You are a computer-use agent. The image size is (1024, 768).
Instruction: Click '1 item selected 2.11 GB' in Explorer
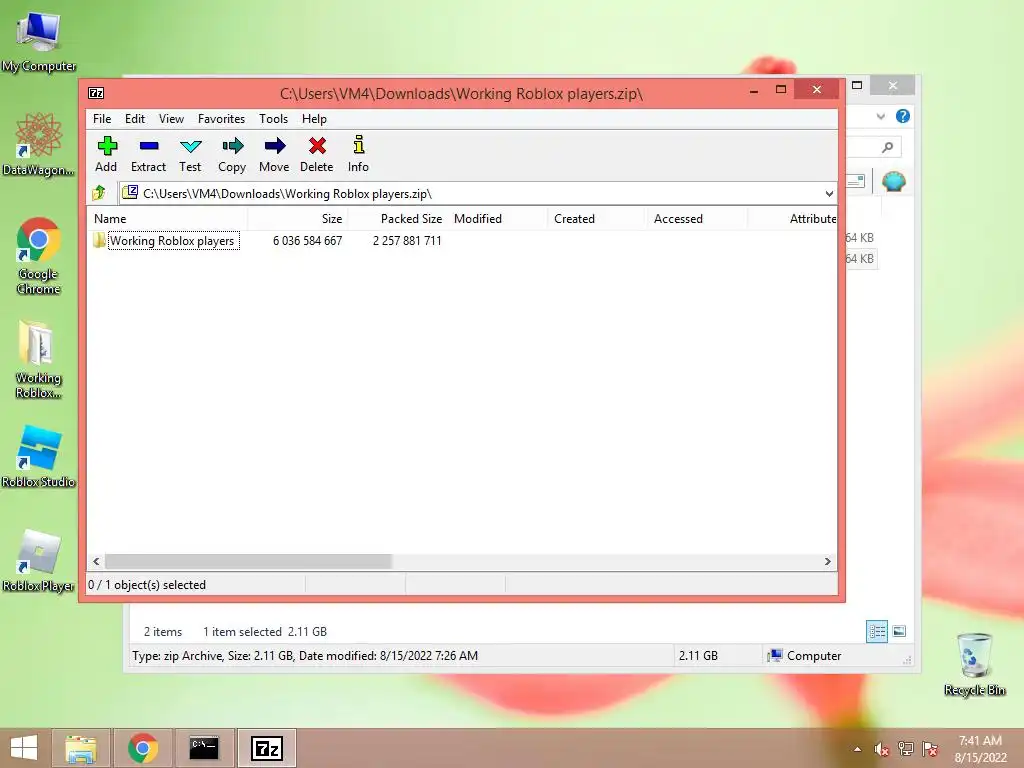pos(264,632)
